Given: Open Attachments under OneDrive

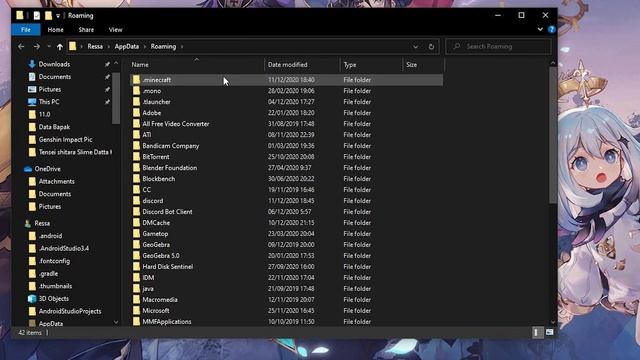Looking at the screenshot, I should [x=56, y=181].
